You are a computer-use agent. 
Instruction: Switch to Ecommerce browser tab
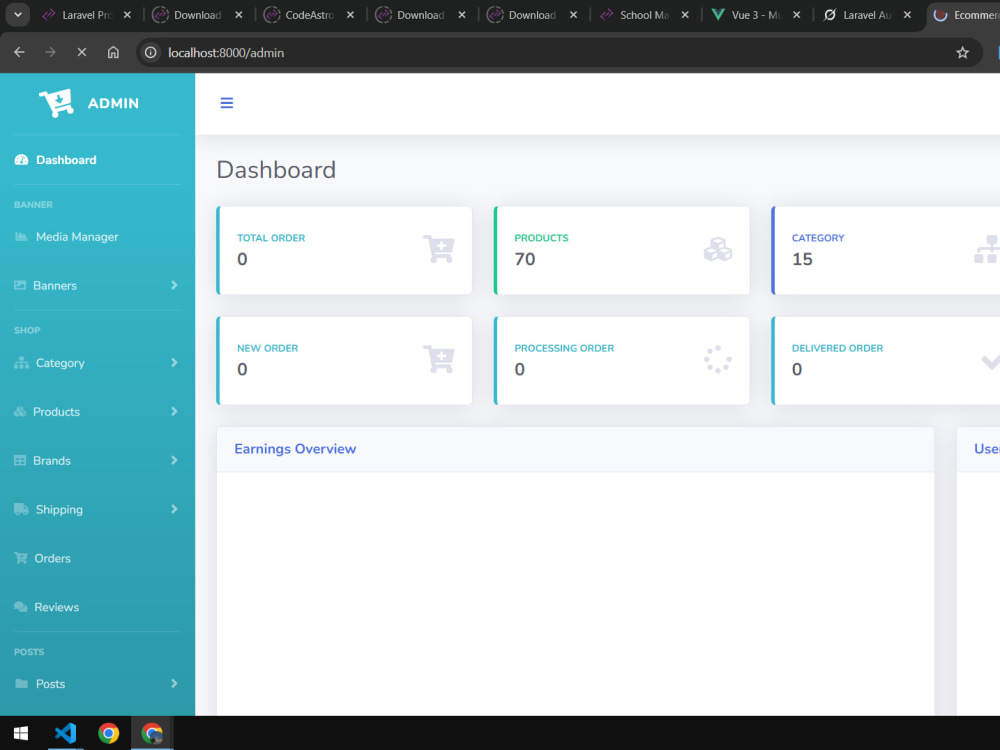click(966, 15)
